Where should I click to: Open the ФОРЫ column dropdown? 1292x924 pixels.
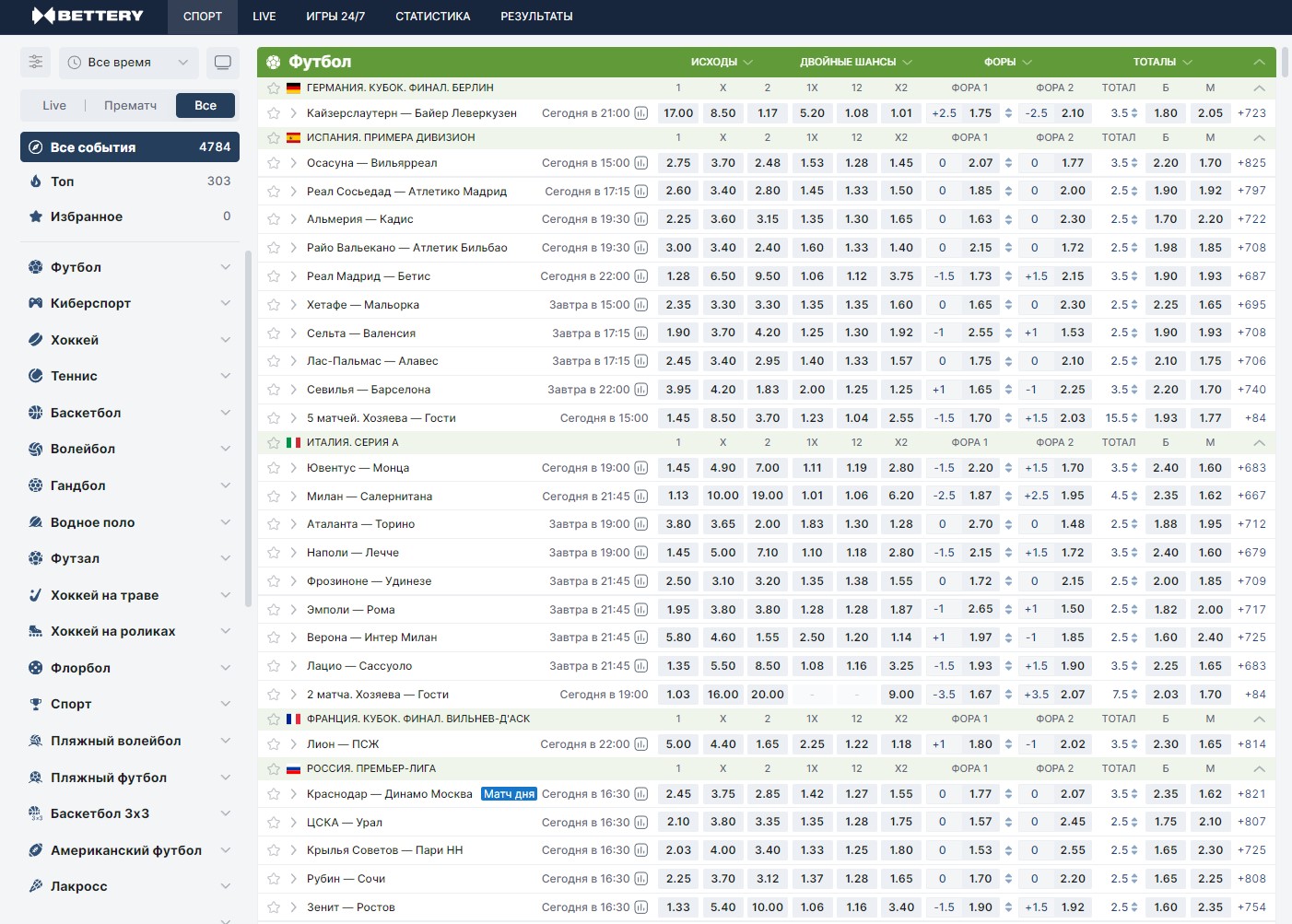(x=1008, y=62)
